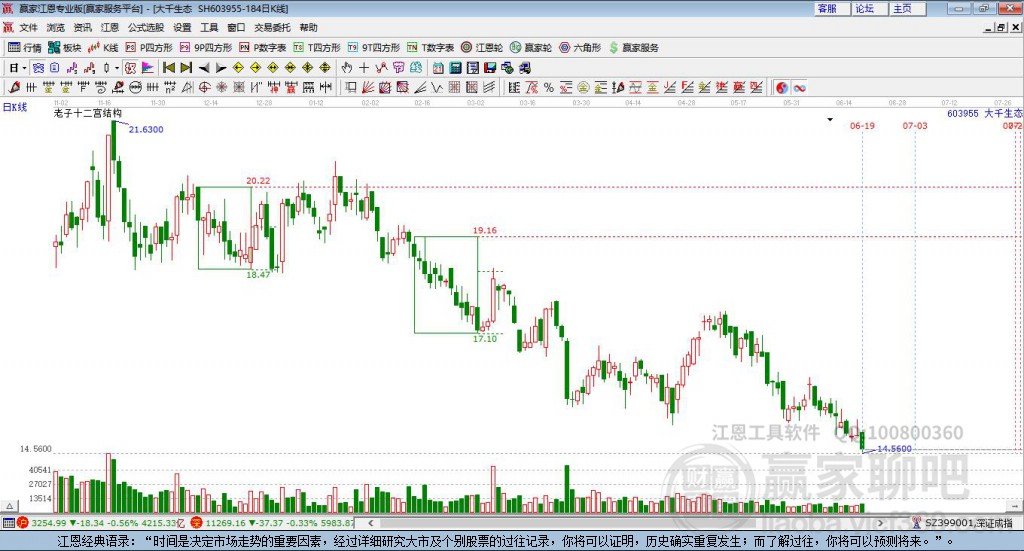Click the 603955 大千生态 stock title
This screenshot has width=1024, height=551.
click(985, 114)
